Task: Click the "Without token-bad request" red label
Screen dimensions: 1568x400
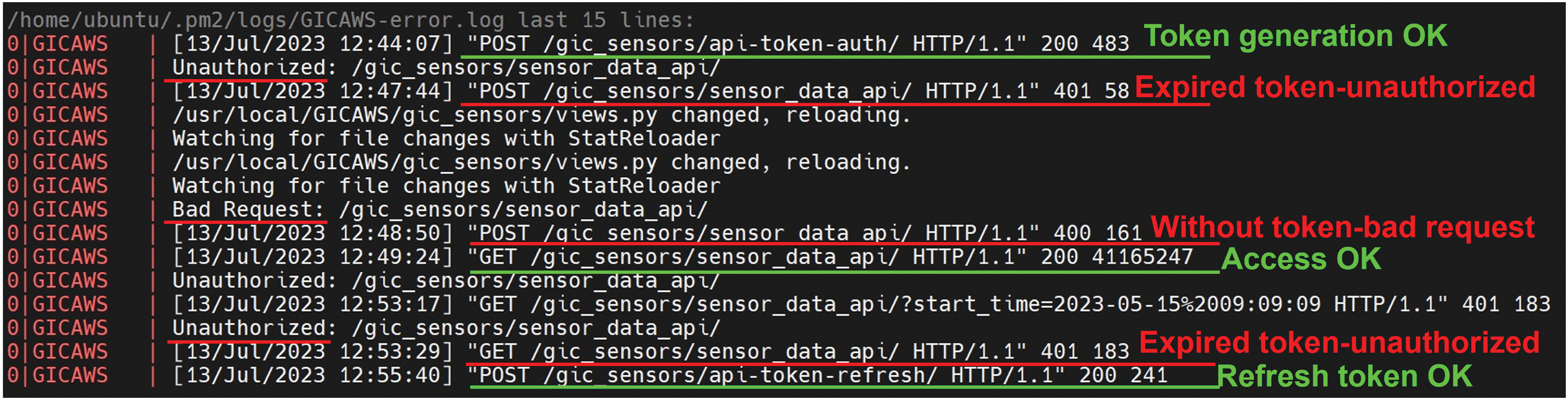Action: pyautogui.click(x=1342, y=227)
